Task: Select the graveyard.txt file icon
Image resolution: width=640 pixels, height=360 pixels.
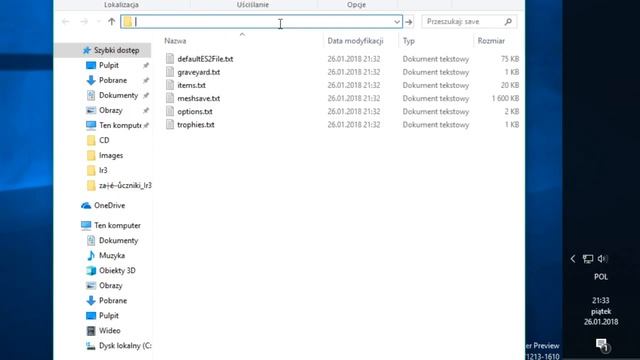Action: coord(170,72)
